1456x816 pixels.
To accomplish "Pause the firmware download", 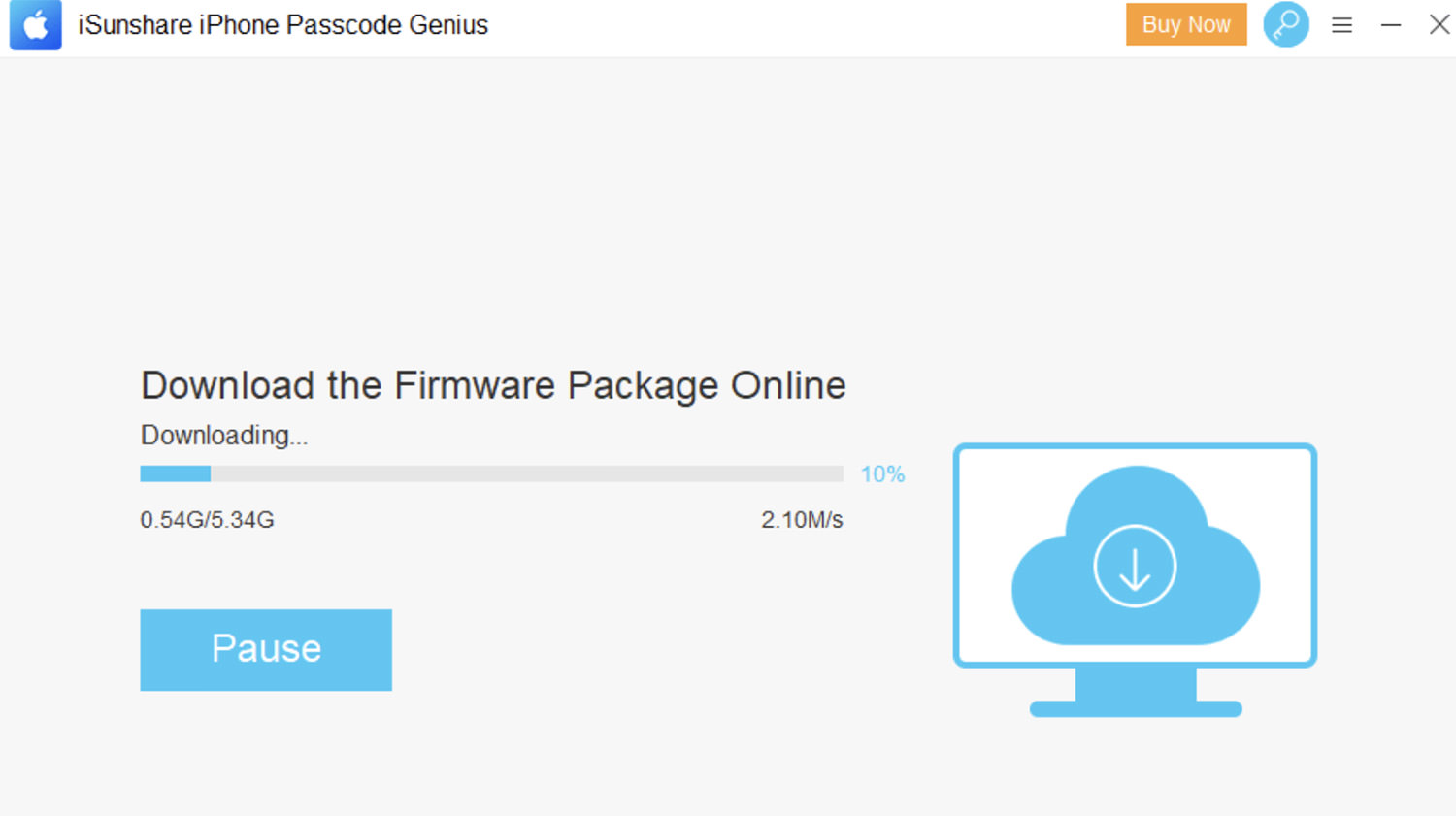I will (266, 650).
